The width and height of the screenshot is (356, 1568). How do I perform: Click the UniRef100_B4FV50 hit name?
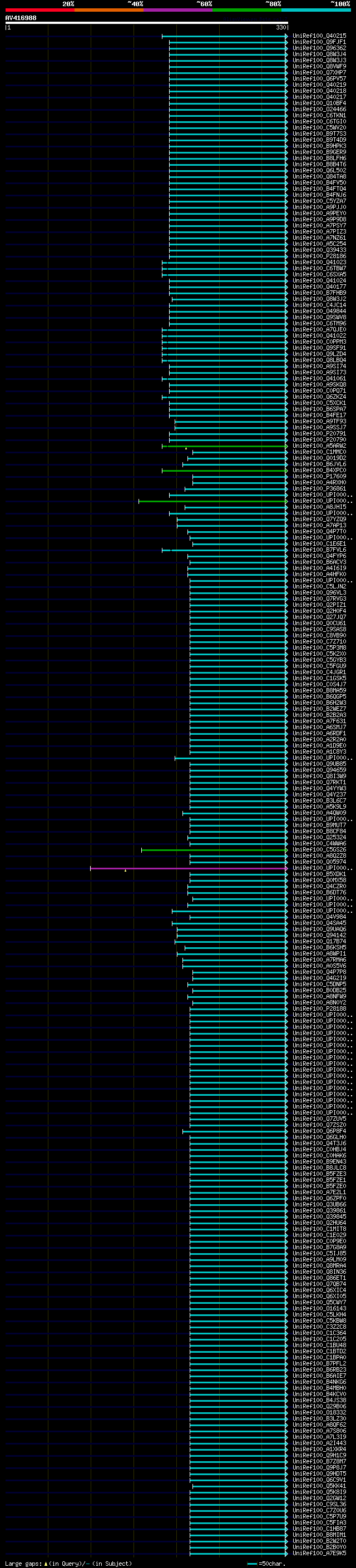click(319, 182)
